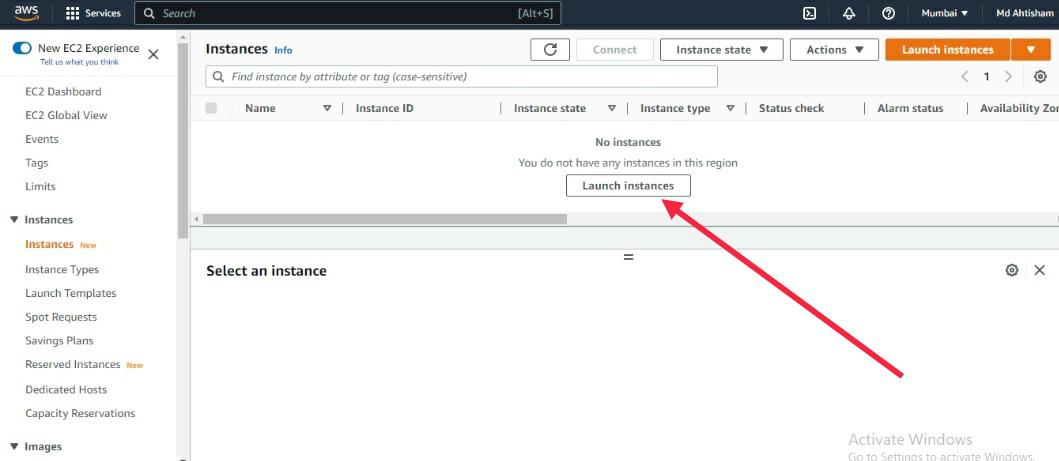The height and width of the screenshot is (461, 1059).
Task: Open the Mumbai region selector
Action: 945,13
